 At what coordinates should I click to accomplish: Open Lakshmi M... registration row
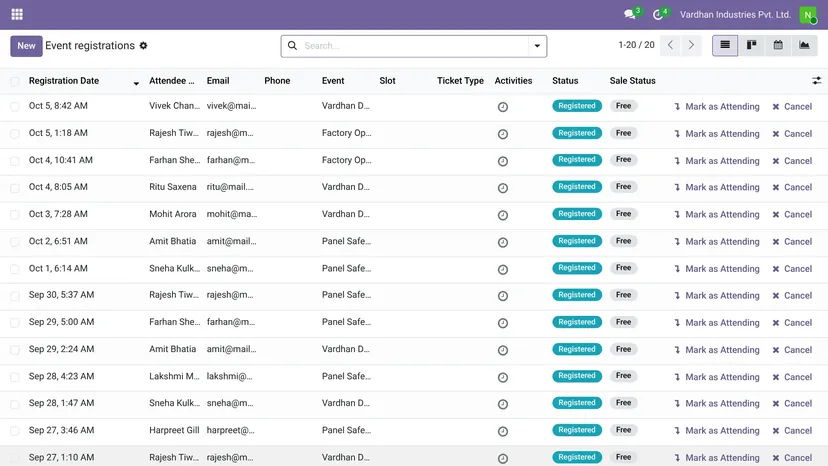[414, 377]
